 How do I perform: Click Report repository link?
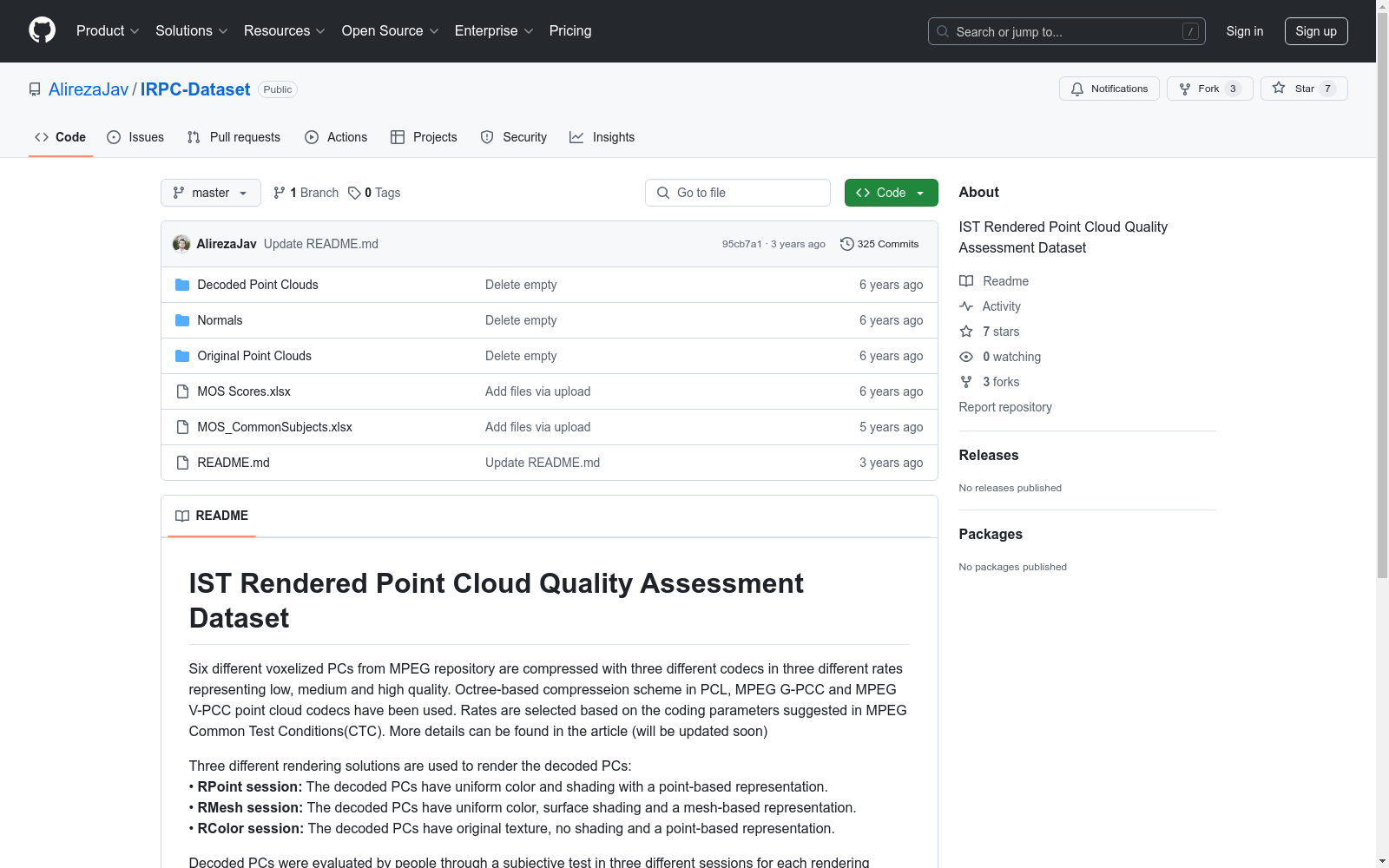pos(1005,407)
